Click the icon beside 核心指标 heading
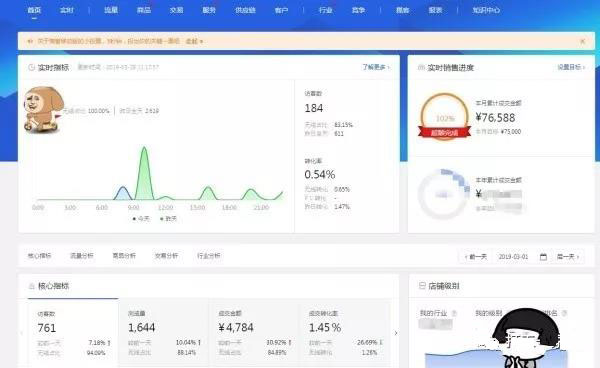 click(32, 286)
